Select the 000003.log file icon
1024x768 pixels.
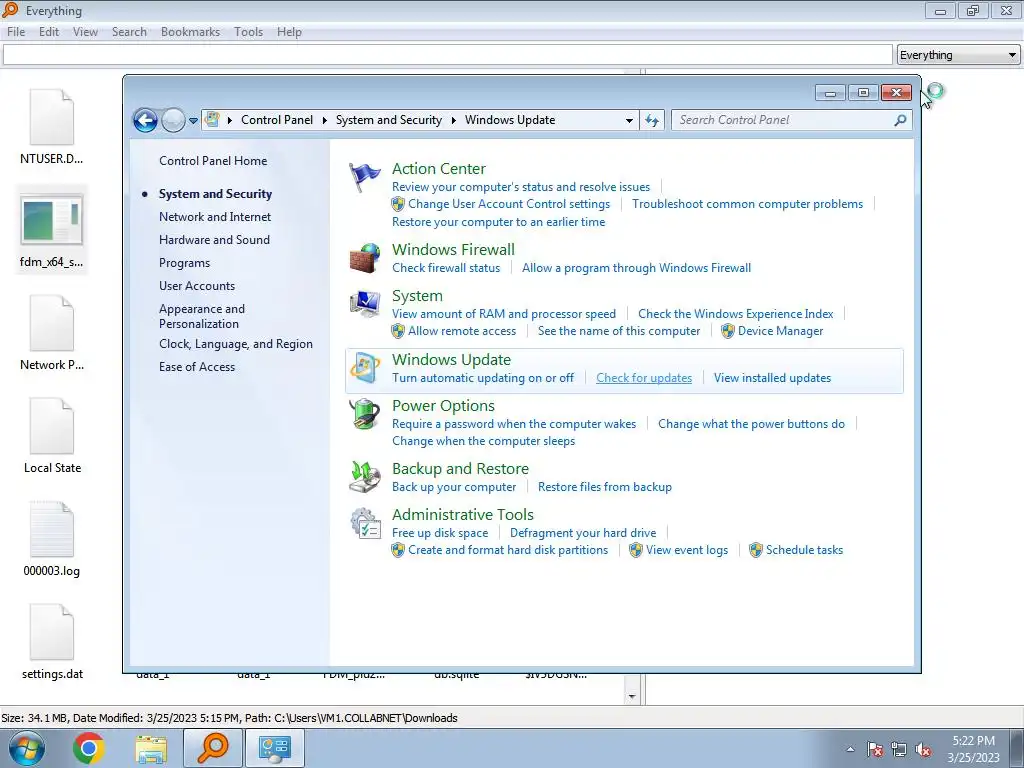click(x=52, y=530)
